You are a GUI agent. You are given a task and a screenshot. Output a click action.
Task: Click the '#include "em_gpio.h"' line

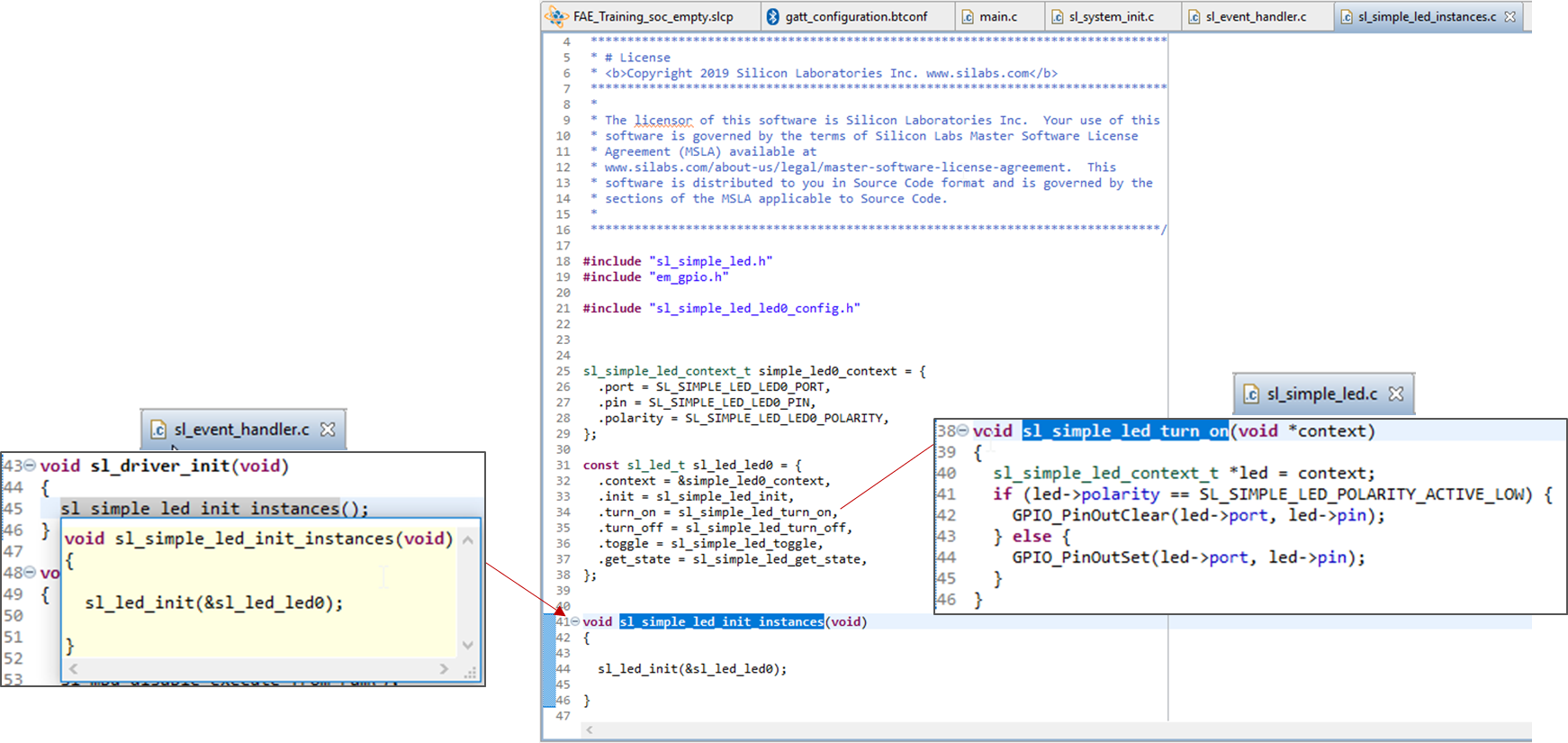(656, 276)
